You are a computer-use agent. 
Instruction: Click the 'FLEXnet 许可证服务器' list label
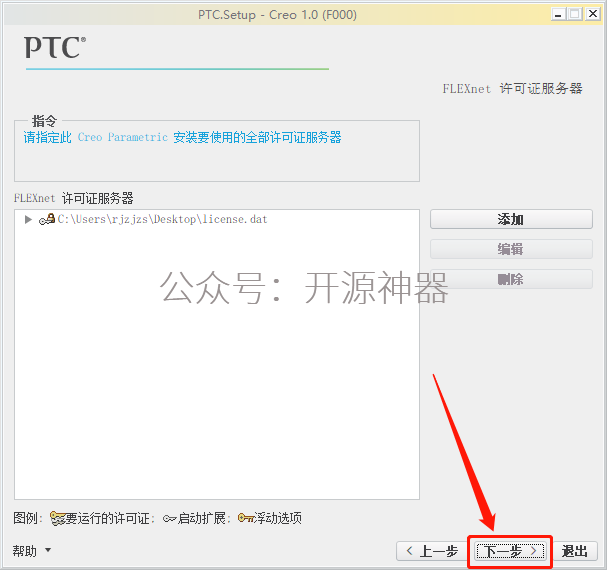tap(74, 198)
